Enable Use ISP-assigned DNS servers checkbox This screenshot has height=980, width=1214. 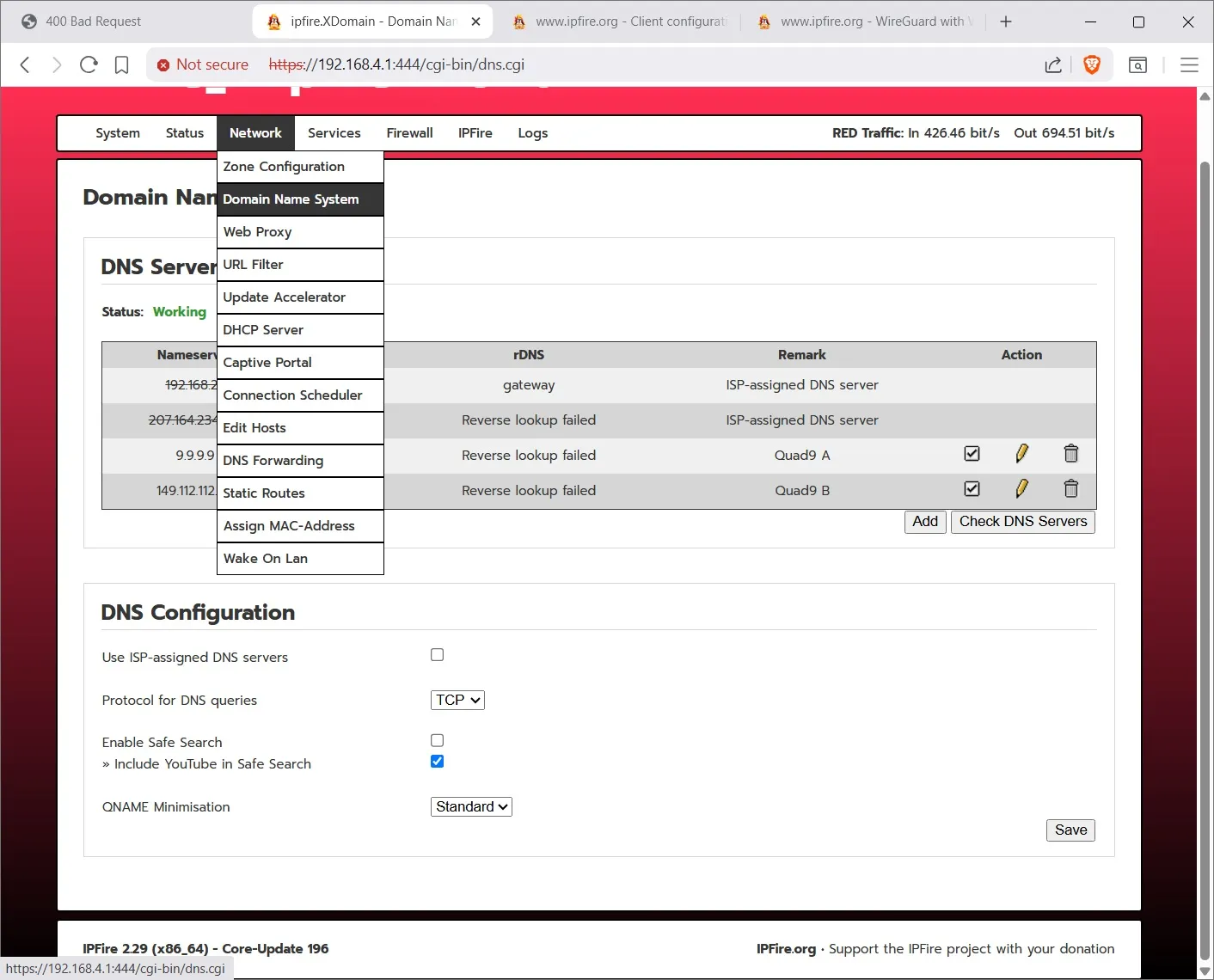[x=437, y=655]
